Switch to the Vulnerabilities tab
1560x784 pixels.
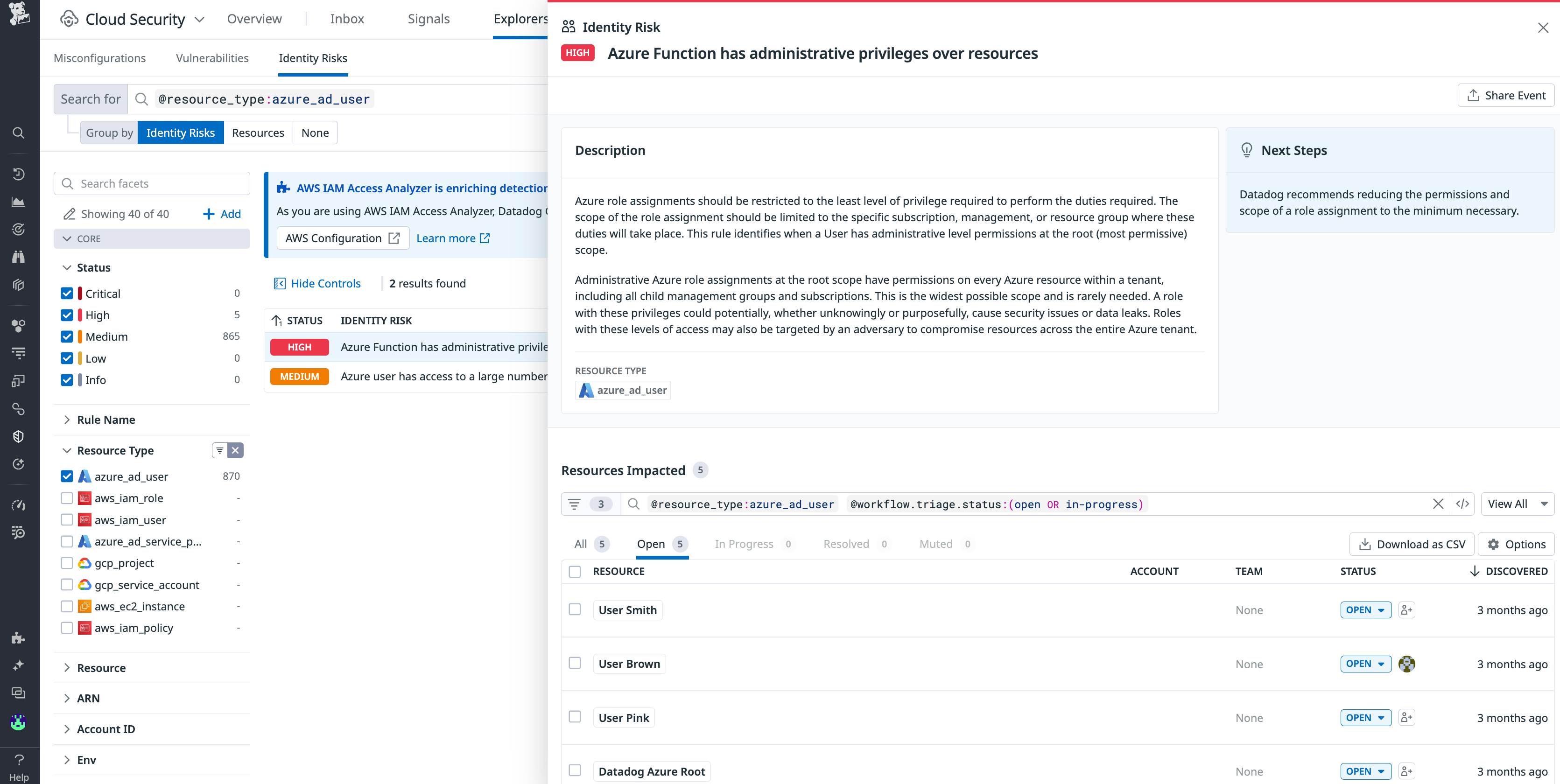tap(212, 58)
